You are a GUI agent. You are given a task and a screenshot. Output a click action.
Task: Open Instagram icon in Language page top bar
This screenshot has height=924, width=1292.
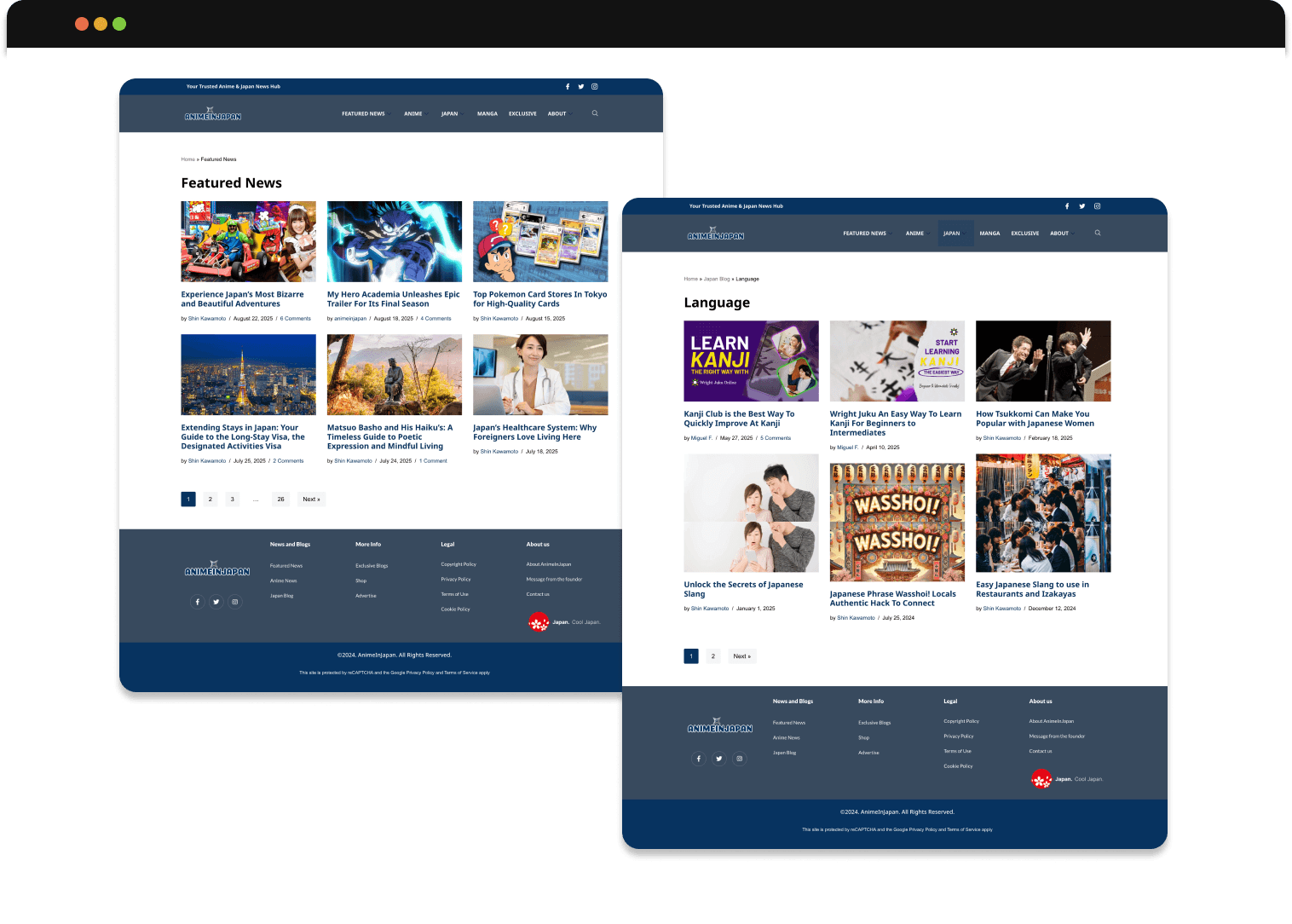point(1097,206)
